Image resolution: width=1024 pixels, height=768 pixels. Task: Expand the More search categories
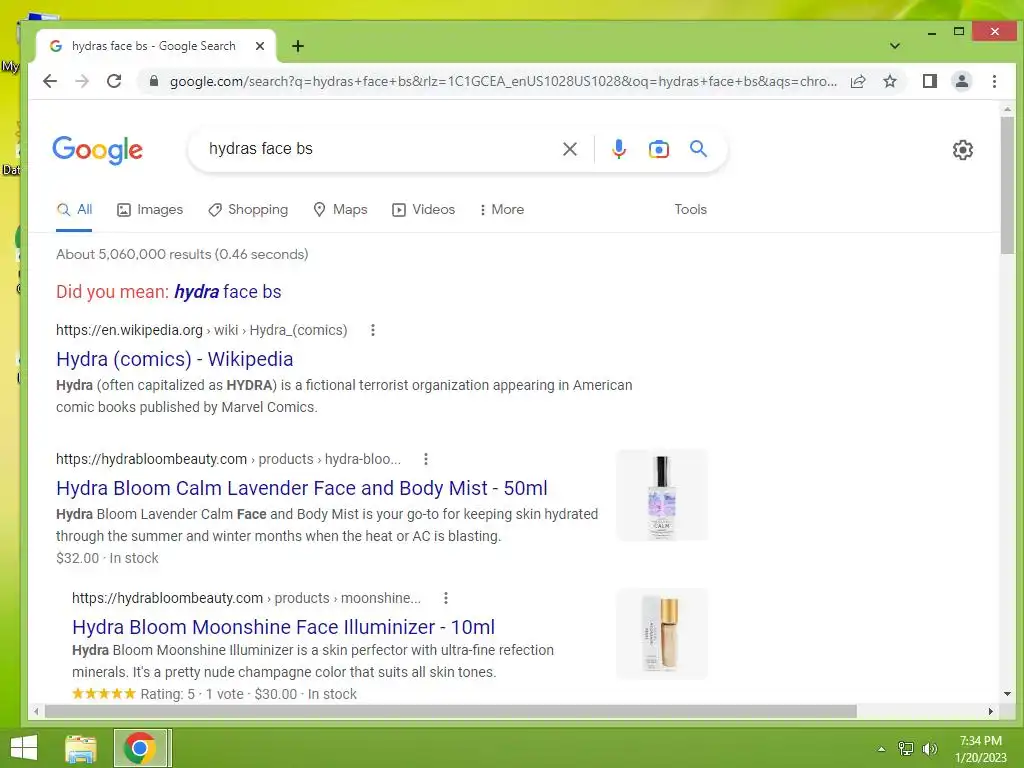pyautogui.click(x=502, y=210)
